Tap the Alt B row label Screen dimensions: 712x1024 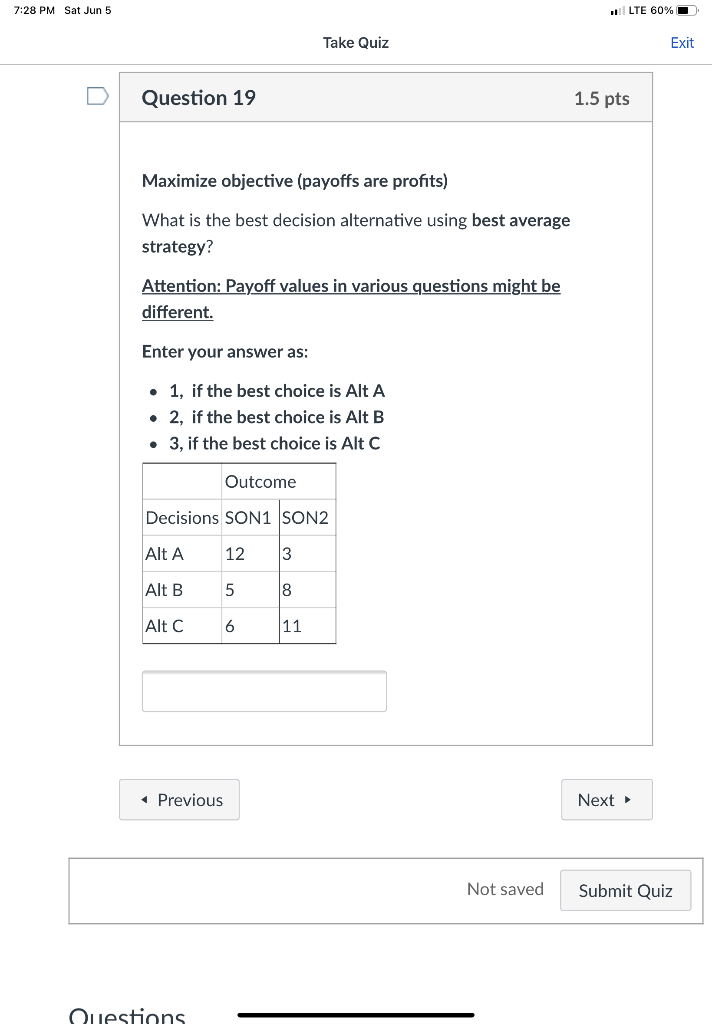[164, 590]
